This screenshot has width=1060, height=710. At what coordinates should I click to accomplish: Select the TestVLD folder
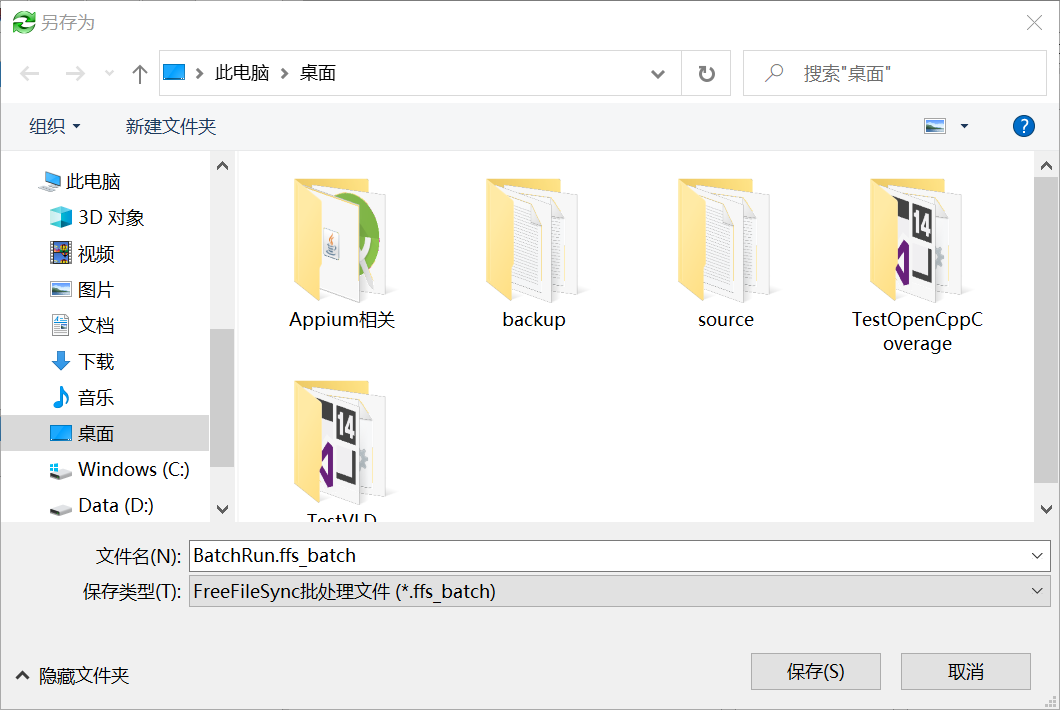coord(341,451)
